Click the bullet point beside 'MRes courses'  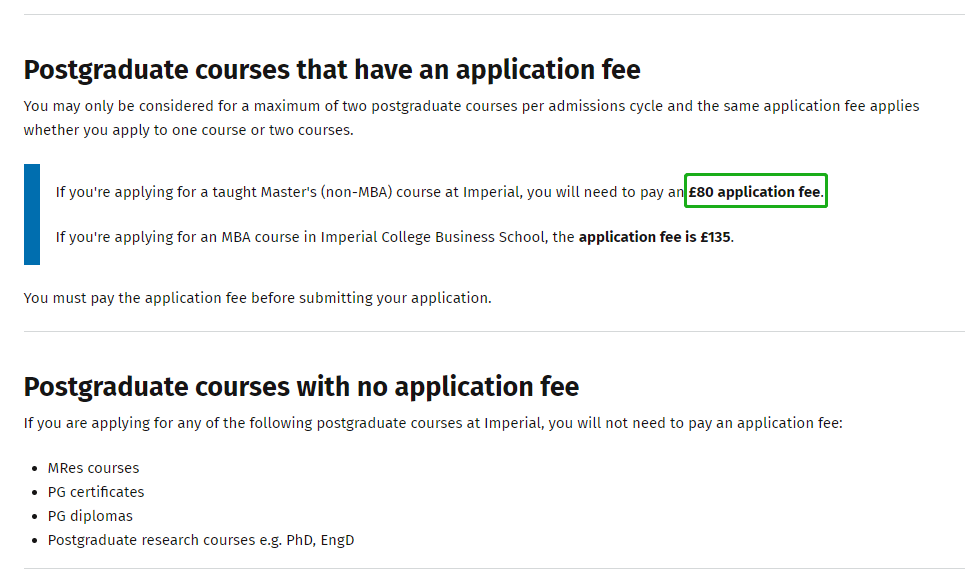[33, 469]
